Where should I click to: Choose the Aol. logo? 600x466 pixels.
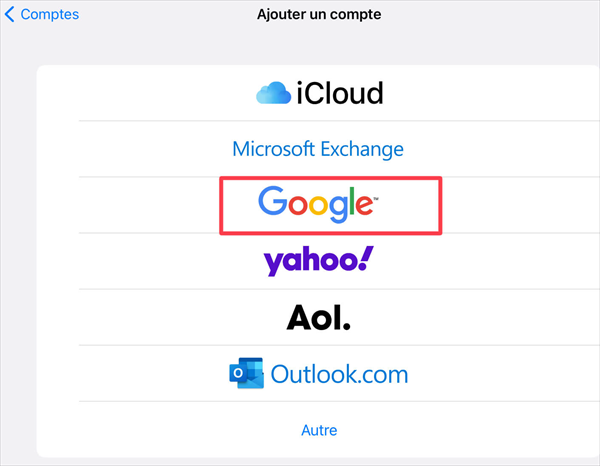coord(318,318)
